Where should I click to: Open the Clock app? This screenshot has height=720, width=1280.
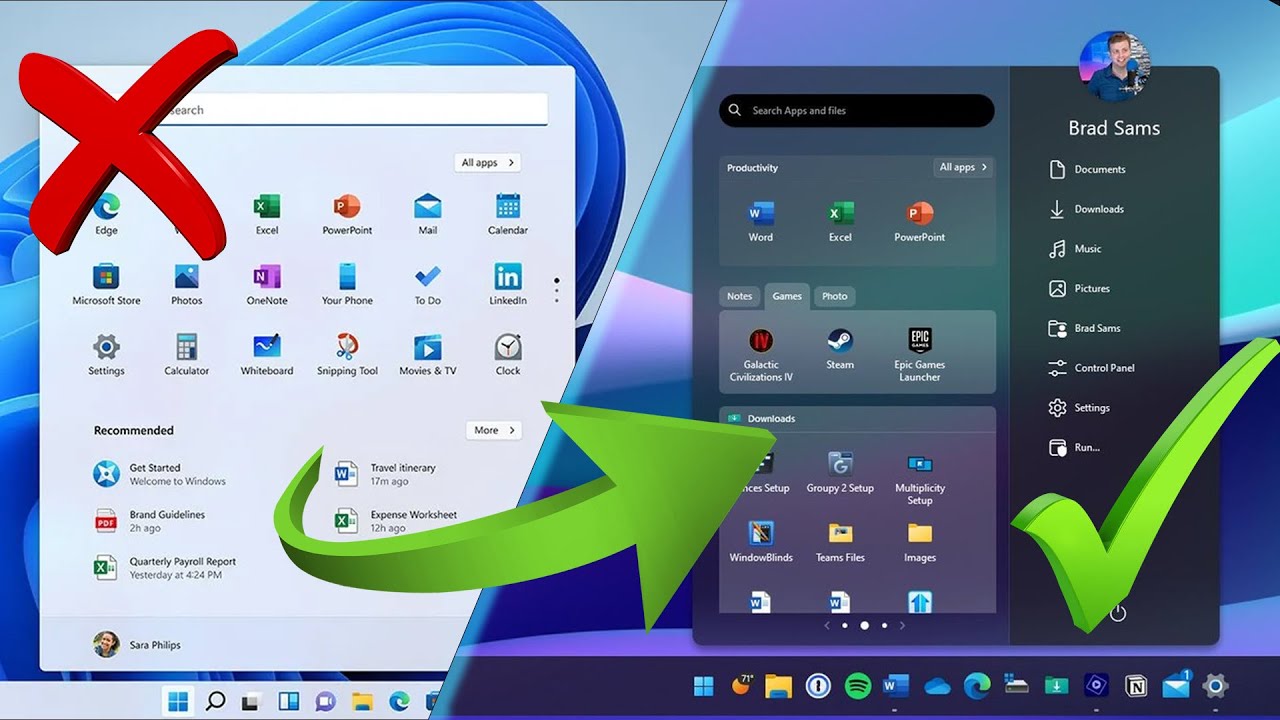pyautogui.click(x=508, y=354)
